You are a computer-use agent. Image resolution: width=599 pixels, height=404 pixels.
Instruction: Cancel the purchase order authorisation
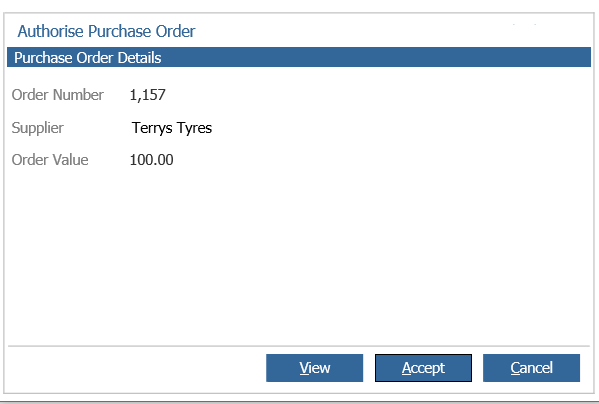click(531, 368)
